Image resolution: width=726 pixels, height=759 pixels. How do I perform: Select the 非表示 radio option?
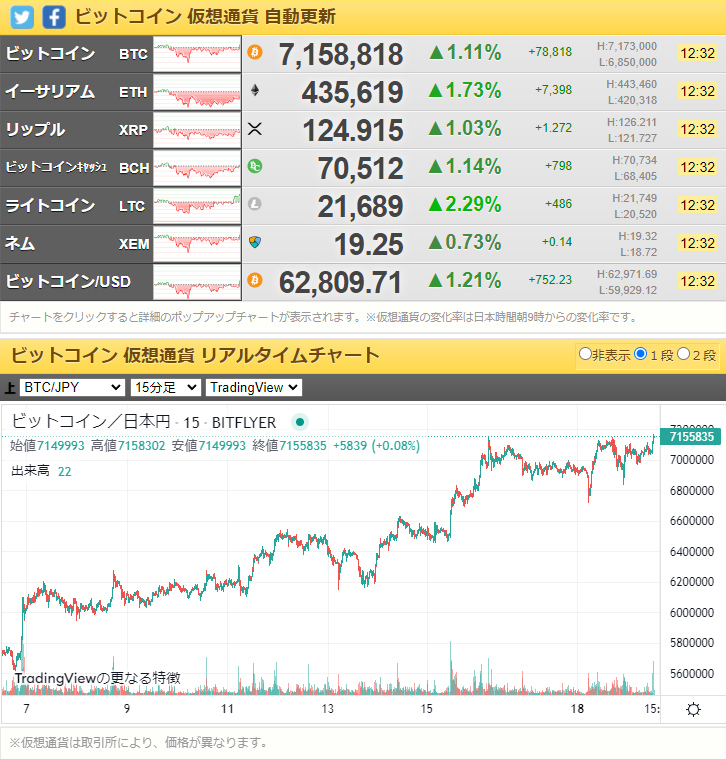(585, 354)
